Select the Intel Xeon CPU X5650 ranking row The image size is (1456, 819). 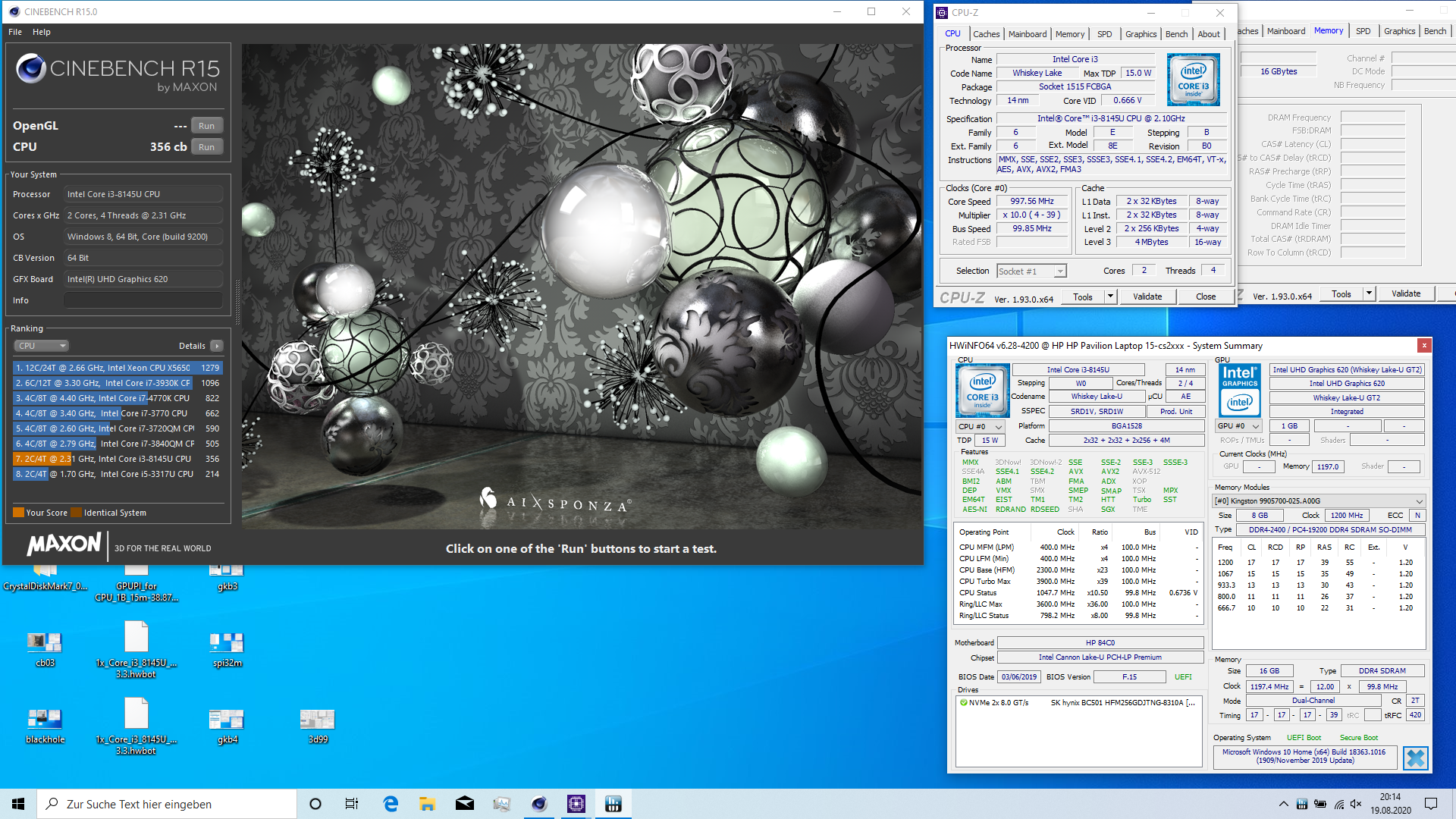(x=118, y=368)
